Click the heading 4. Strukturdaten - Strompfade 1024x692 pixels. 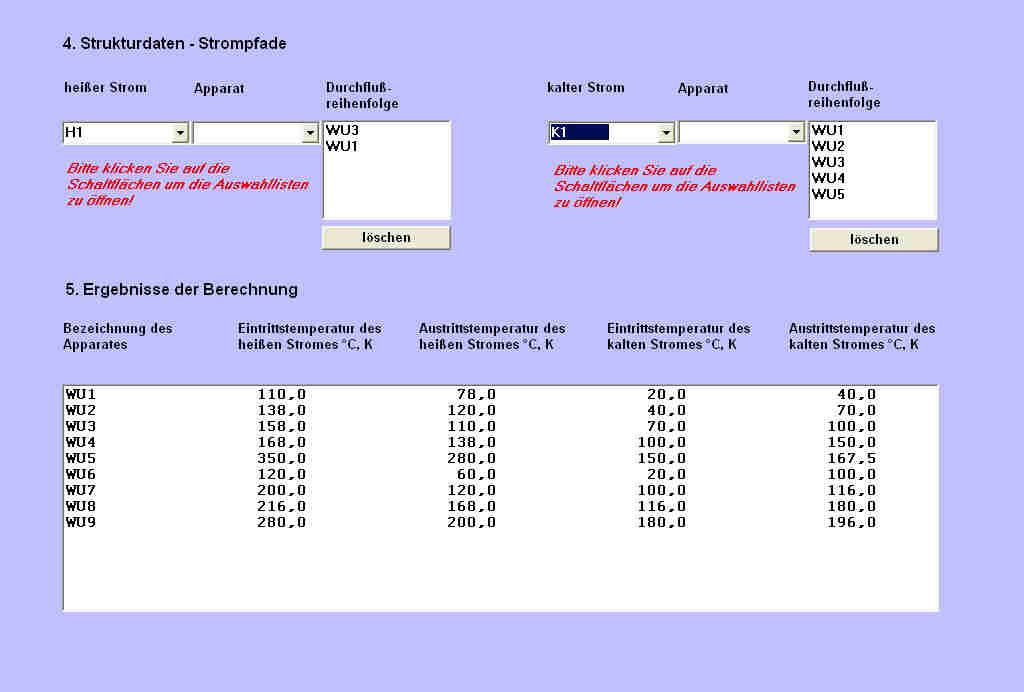click(x=174, y=44)
